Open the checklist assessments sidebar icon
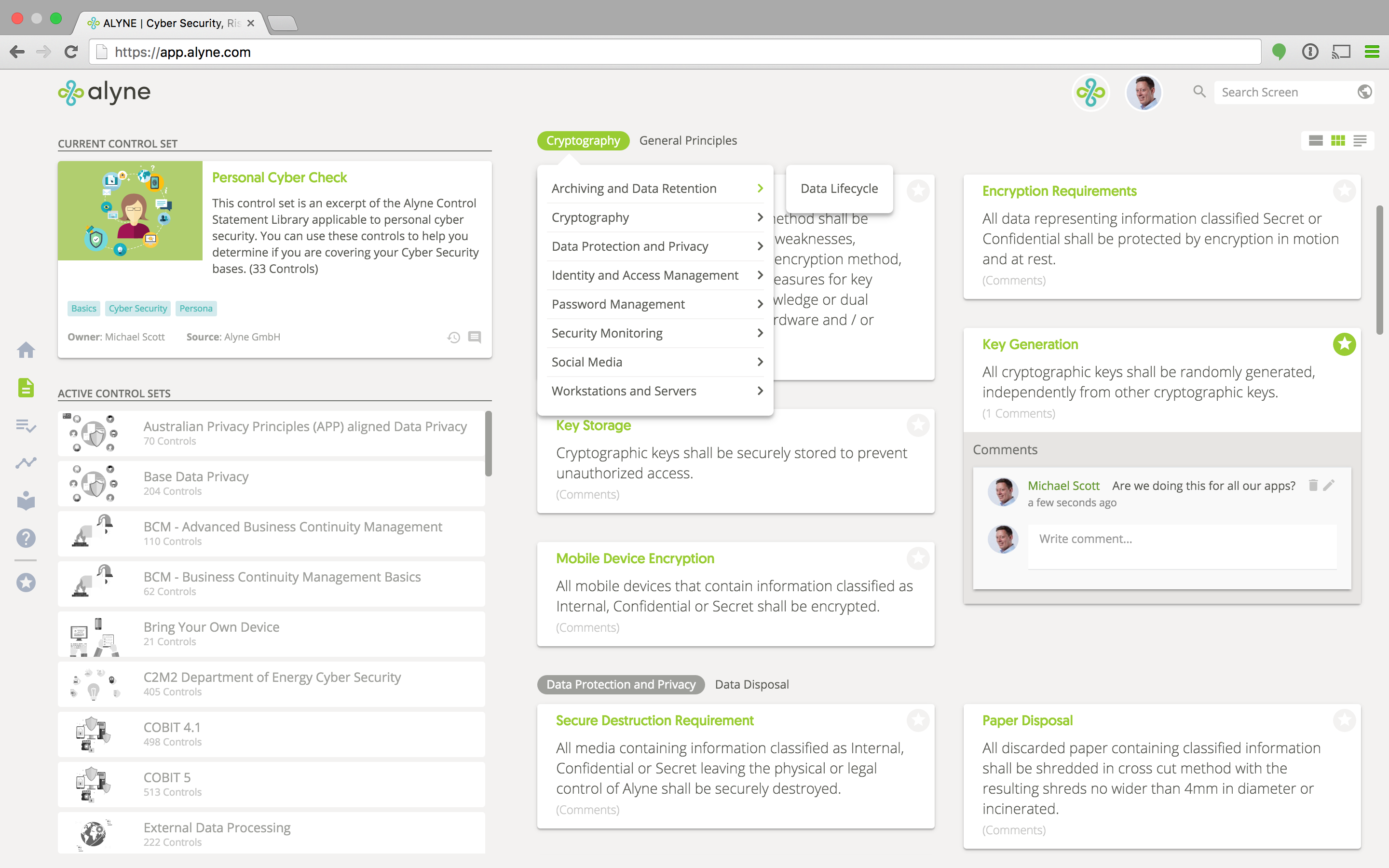This screenshot has height=868, width=1389. pos(26,425)
